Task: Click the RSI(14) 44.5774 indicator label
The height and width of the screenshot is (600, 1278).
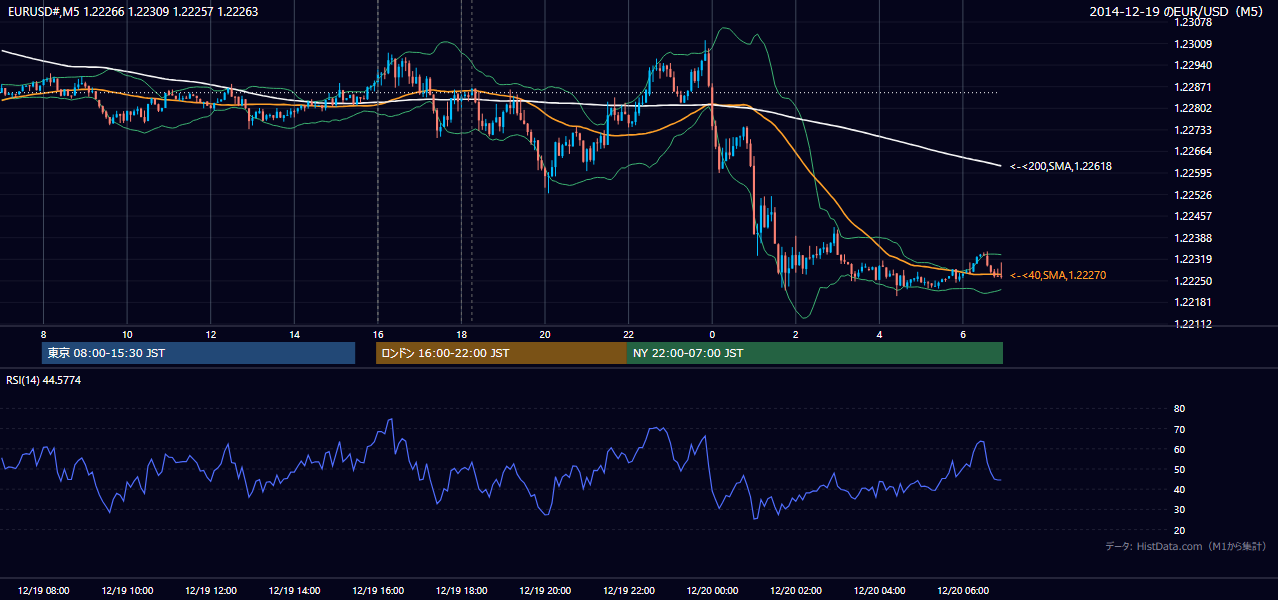Action: click(x=44, y=380)
